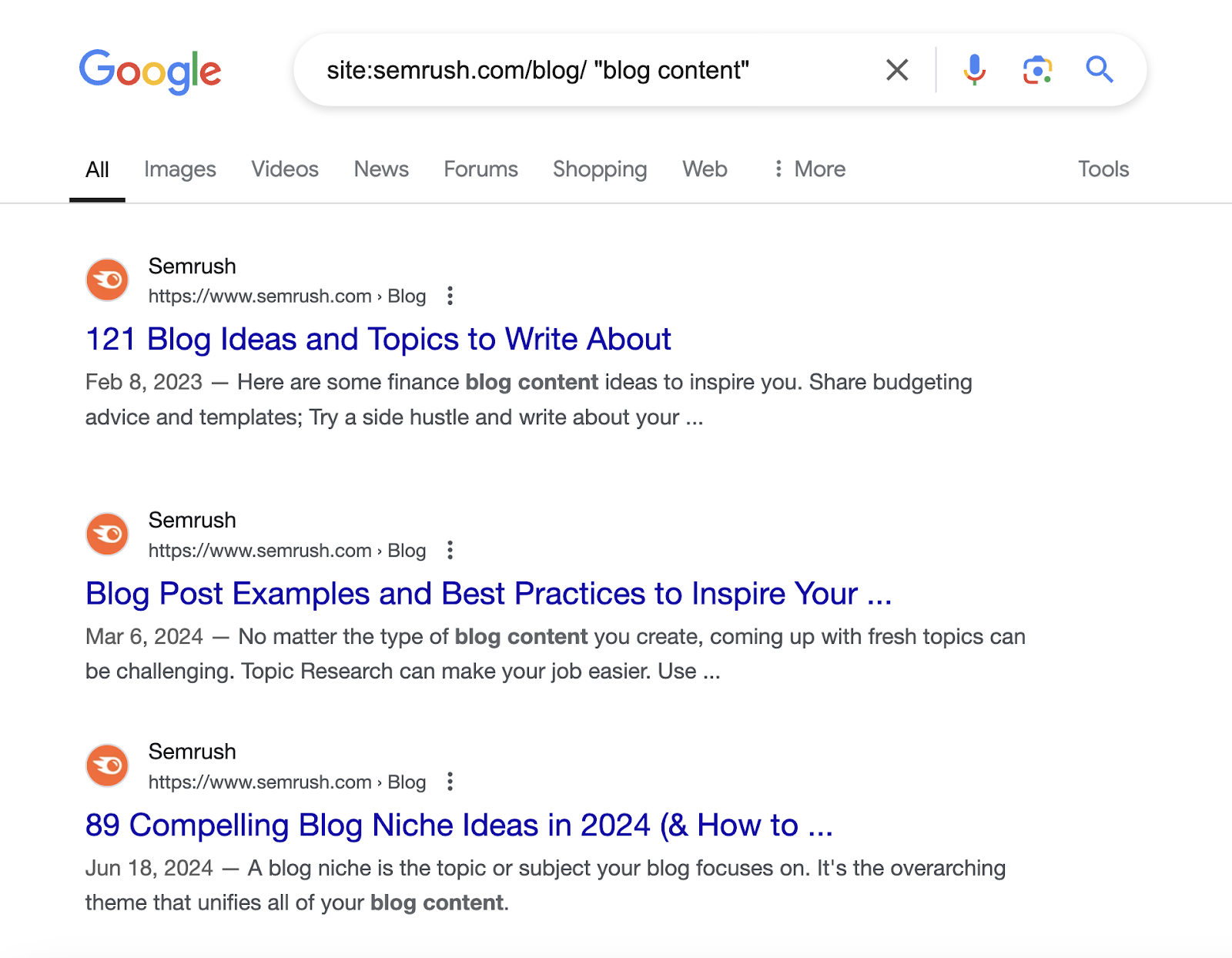Open the three-dot menu on the first result
Image resolution: width=1232 pixels, height=958 pixels.
(x=449, y=296)
